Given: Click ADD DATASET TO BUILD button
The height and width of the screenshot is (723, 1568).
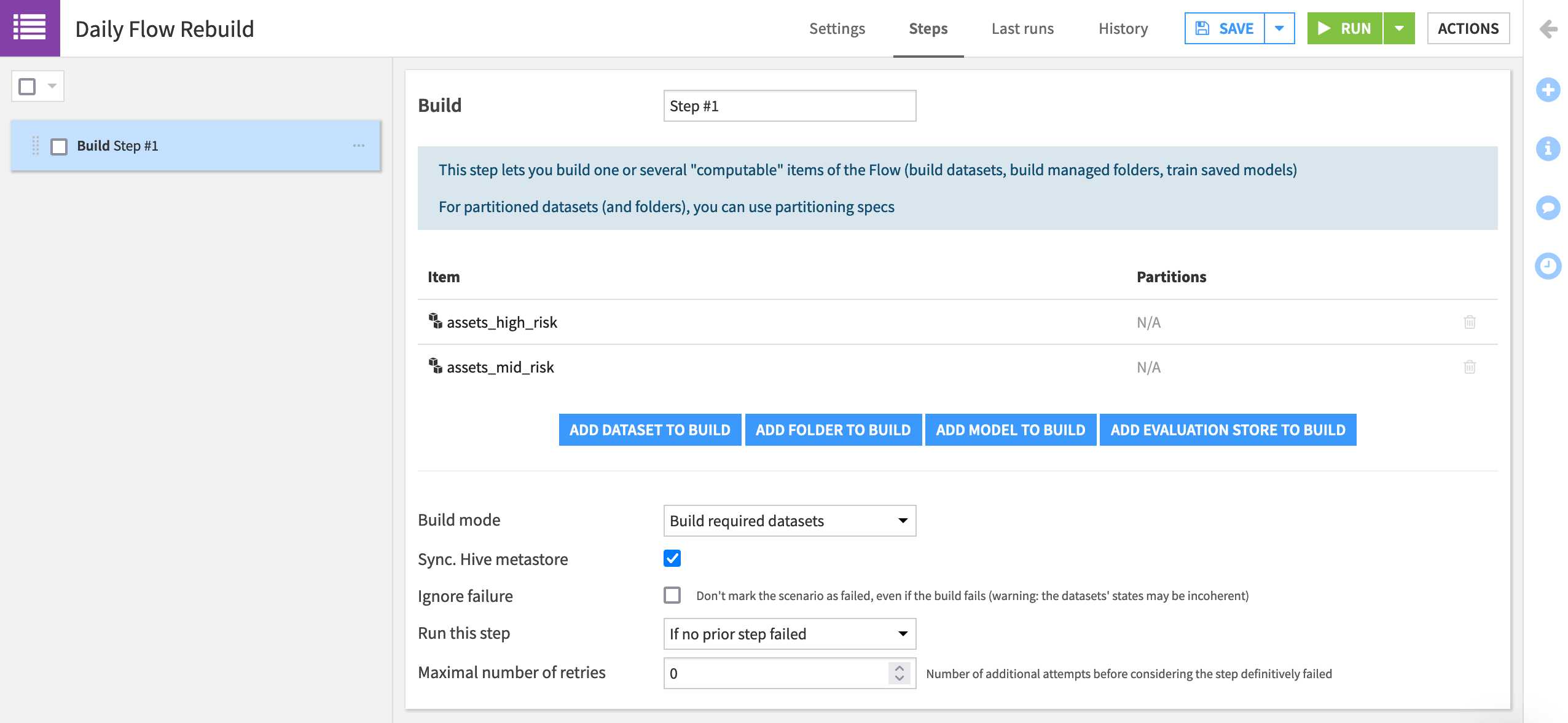Looking at the screenshot, I should pyautogui.click(x=649, y=430).
